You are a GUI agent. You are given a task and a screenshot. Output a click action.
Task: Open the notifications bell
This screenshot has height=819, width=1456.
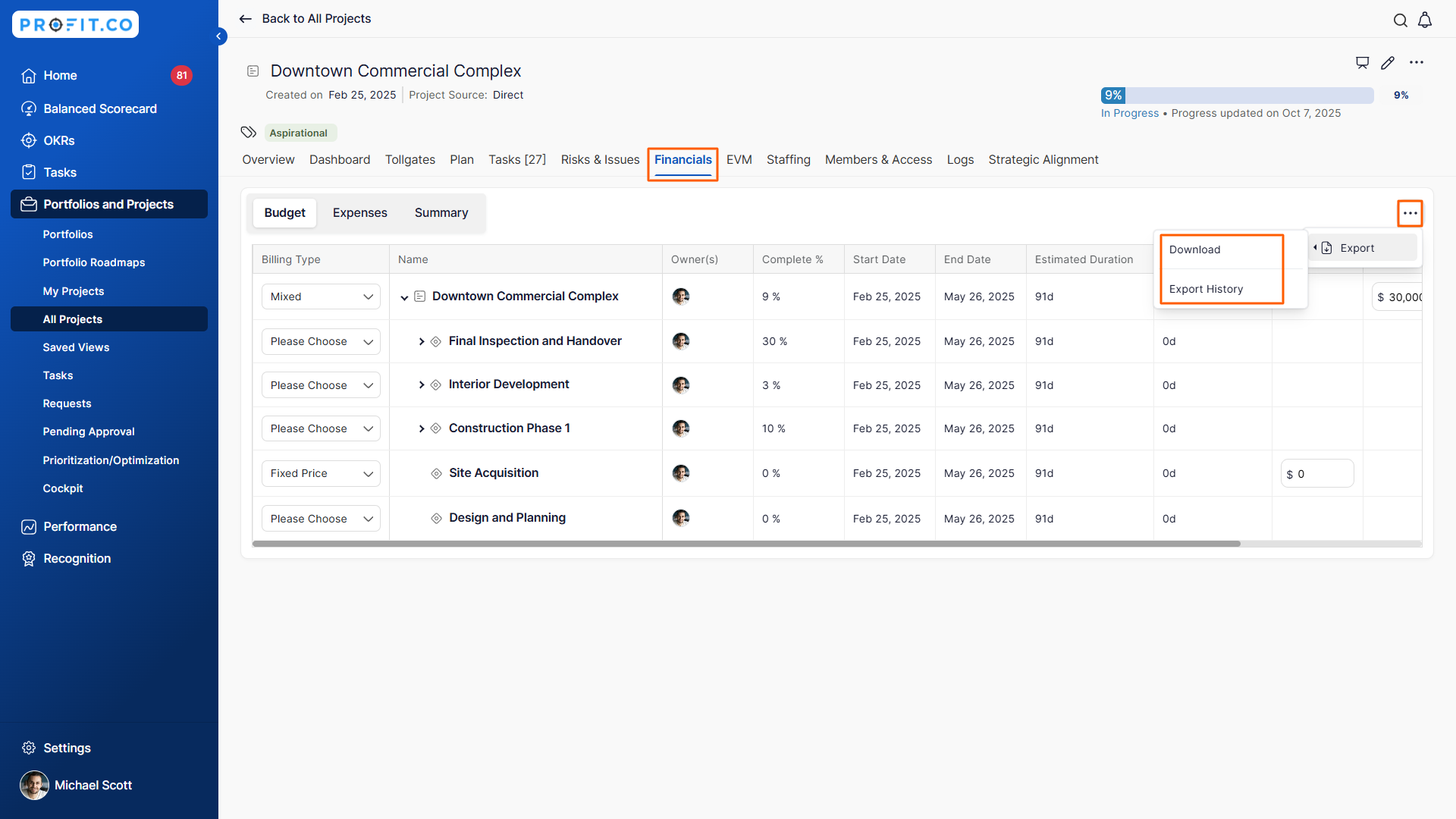(x=1425, y=20)
